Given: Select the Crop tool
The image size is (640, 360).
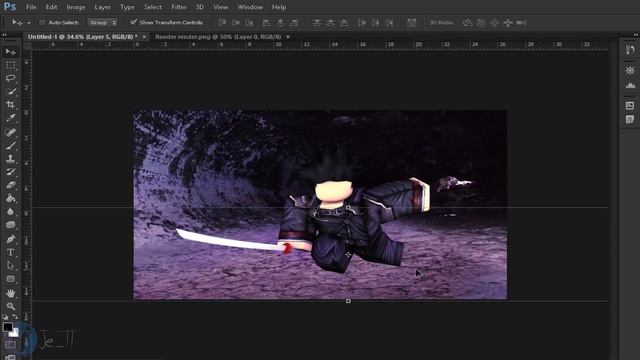Looking at the screenshot, I should pos(11,105).
